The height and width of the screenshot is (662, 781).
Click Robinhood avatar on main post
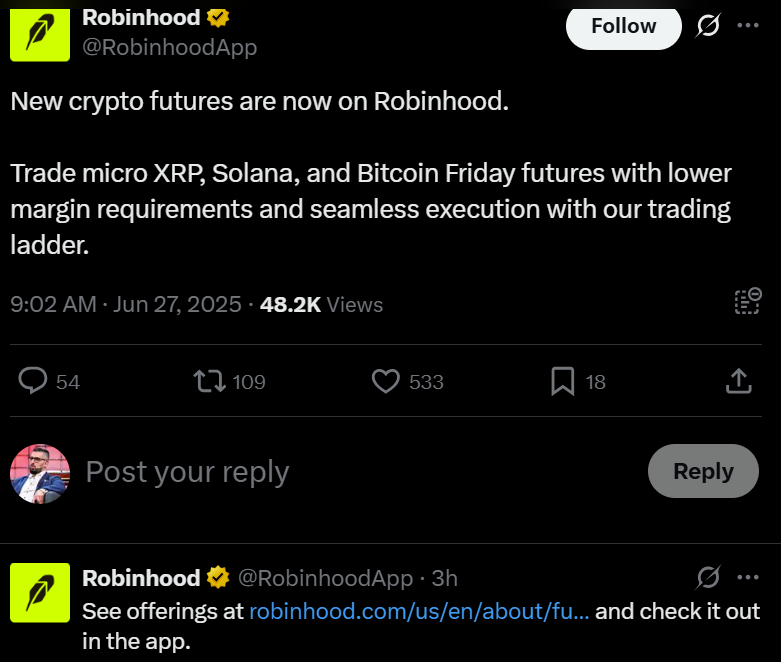tap(40, 32)
